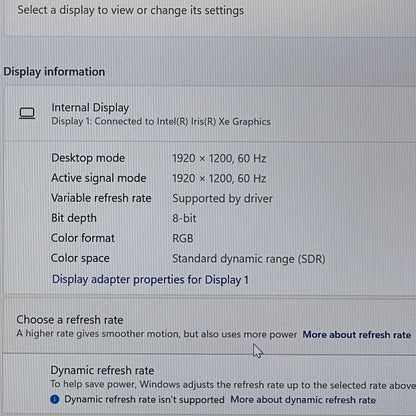This screenshot has width=416, height=416.
Task: Select the Display information section title
Action: [x=54, y=72]
